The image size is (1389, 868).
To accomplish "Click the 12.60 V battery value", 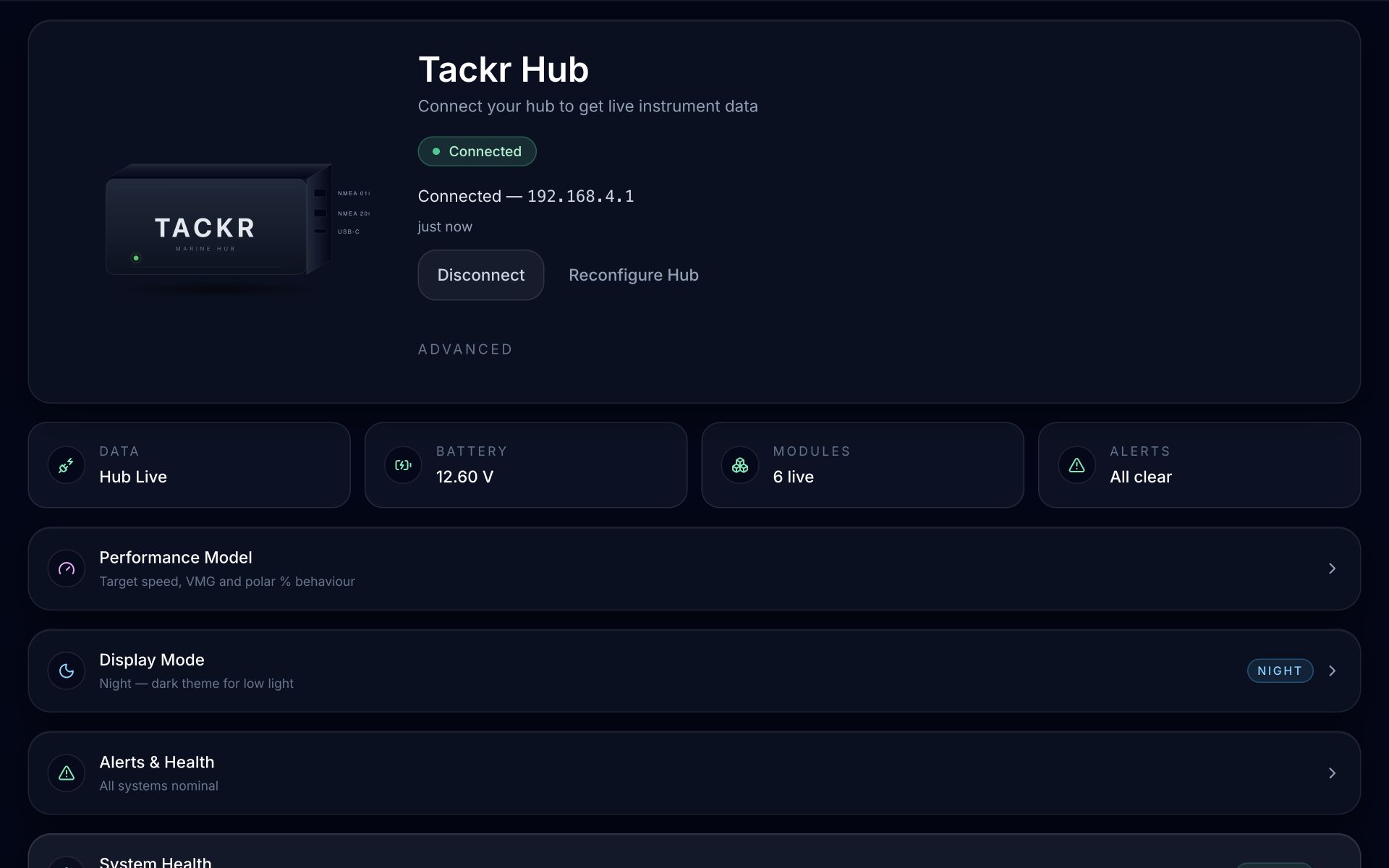I will [x=464, y=477].
